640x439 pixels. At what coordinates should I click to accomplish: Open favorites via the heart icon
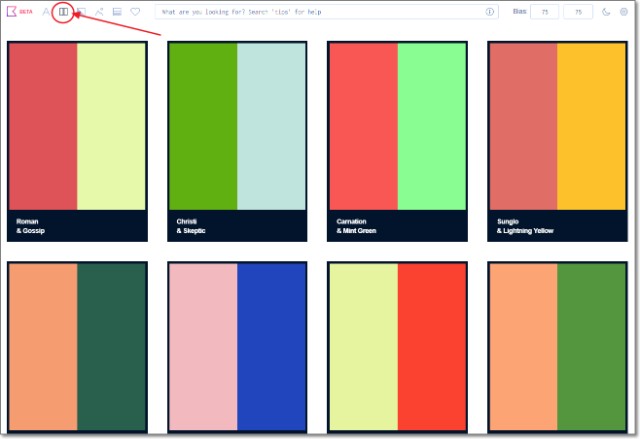[x=135, y=12]
